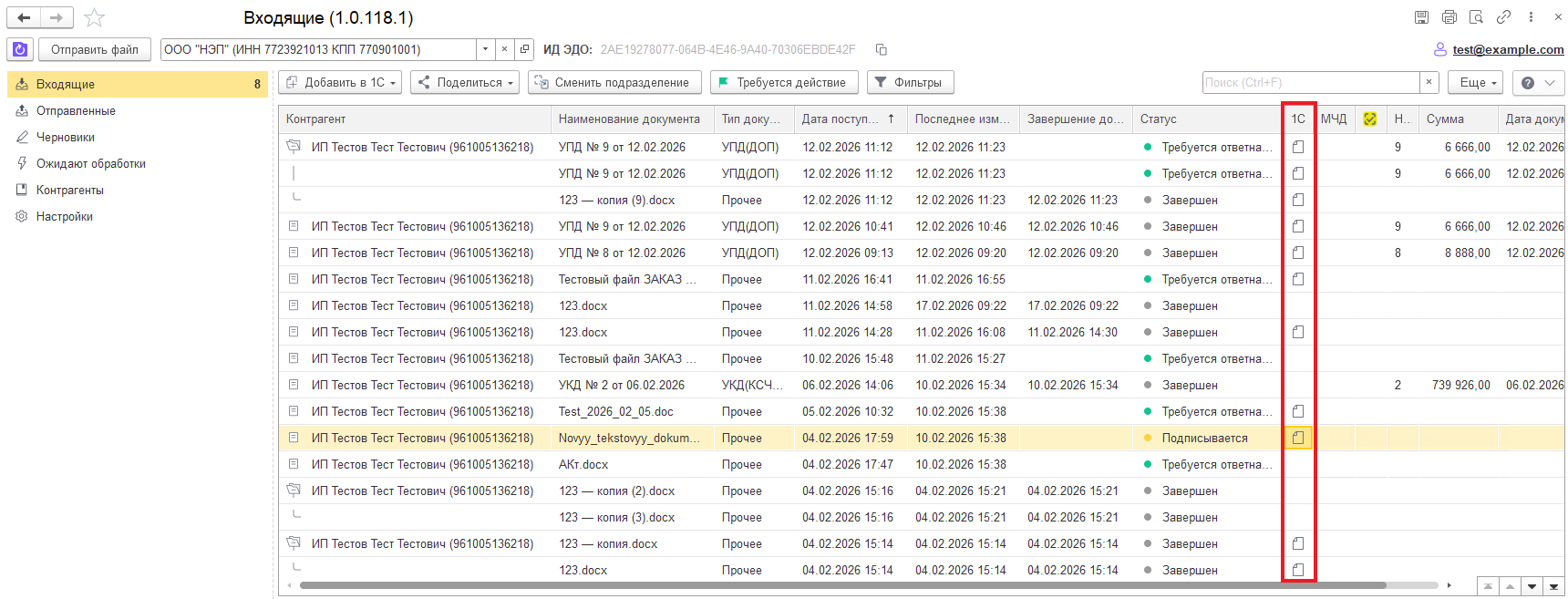Open Черновики section in sidebar

(x=66, y=137)
